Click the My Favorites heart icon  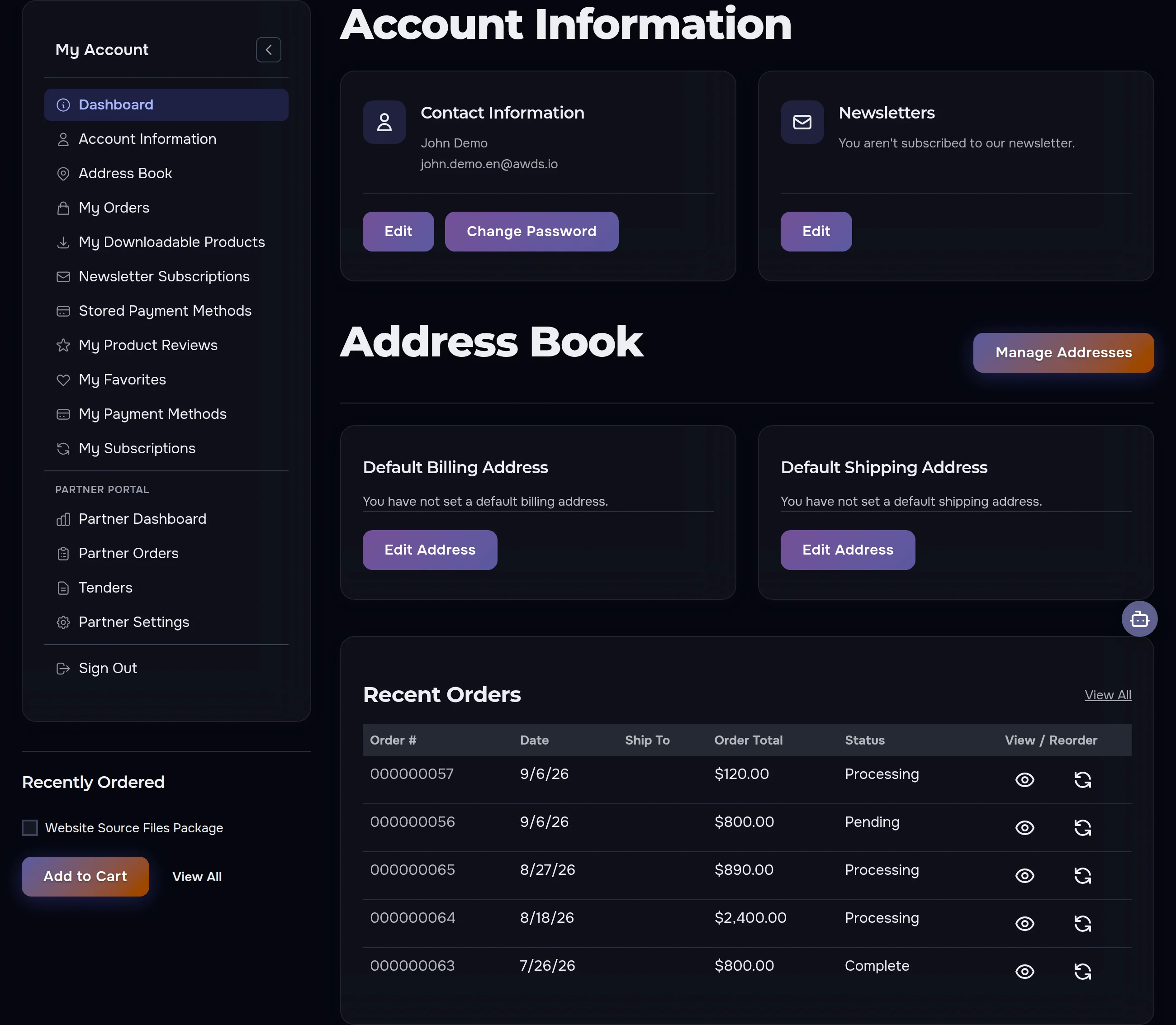(x=63, y=380)
